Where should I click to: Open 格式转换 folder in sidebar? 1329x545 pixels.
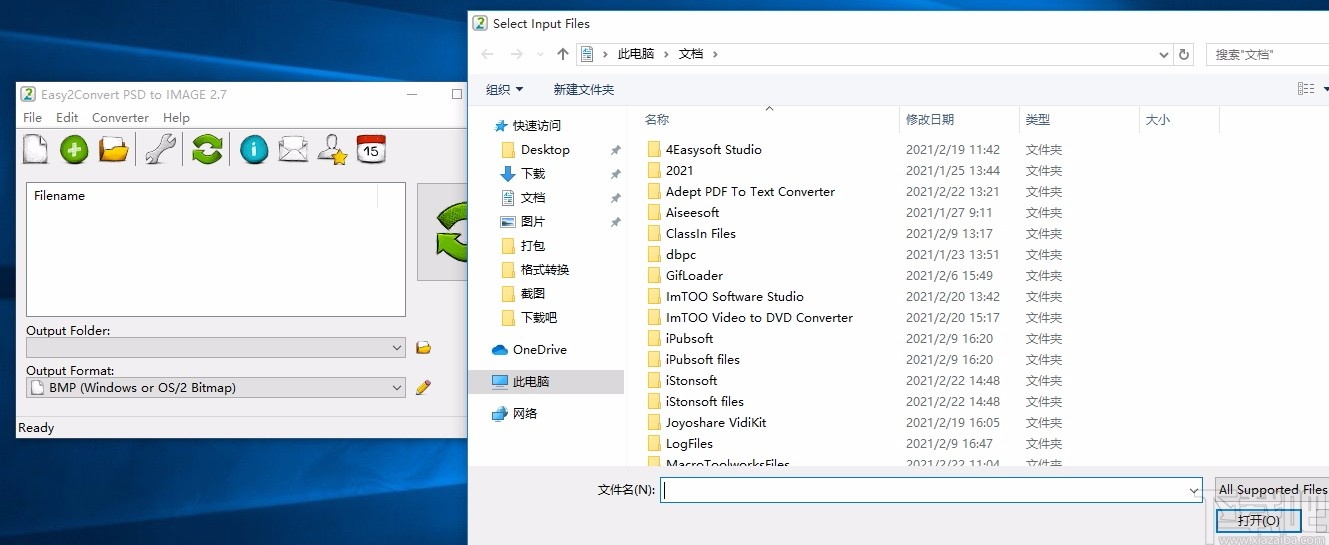[x=545, y=270]
